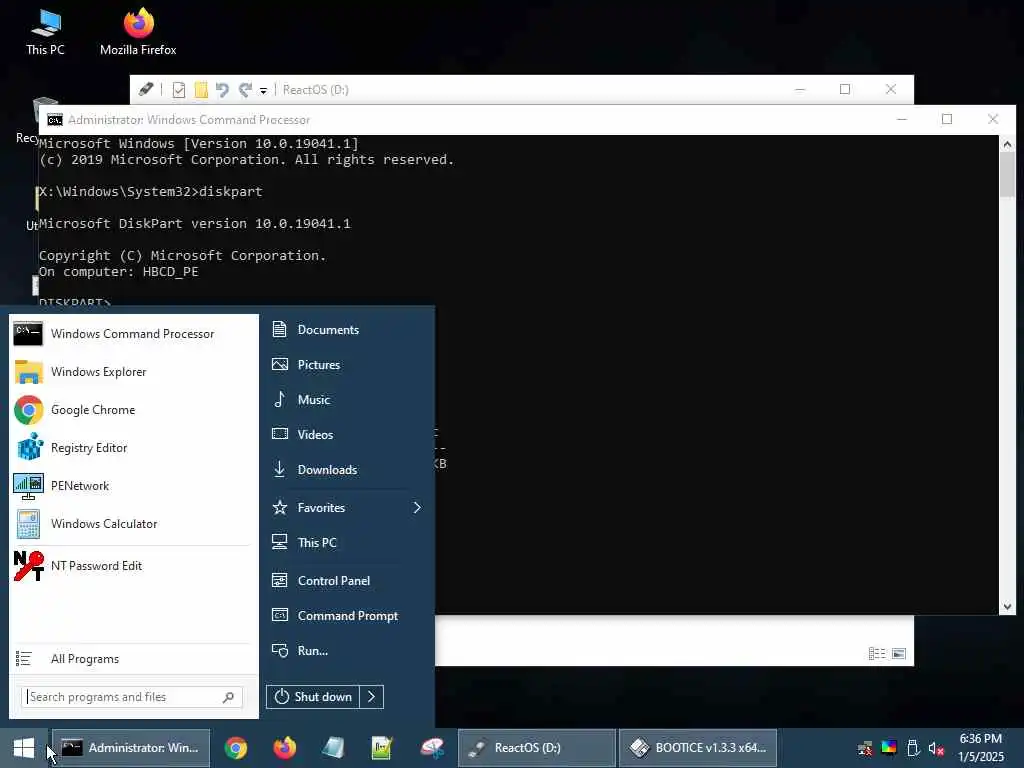This screenshot has width=1024, height=768.
Task: Click the colorful display tray icon
Action: [889, 748]
